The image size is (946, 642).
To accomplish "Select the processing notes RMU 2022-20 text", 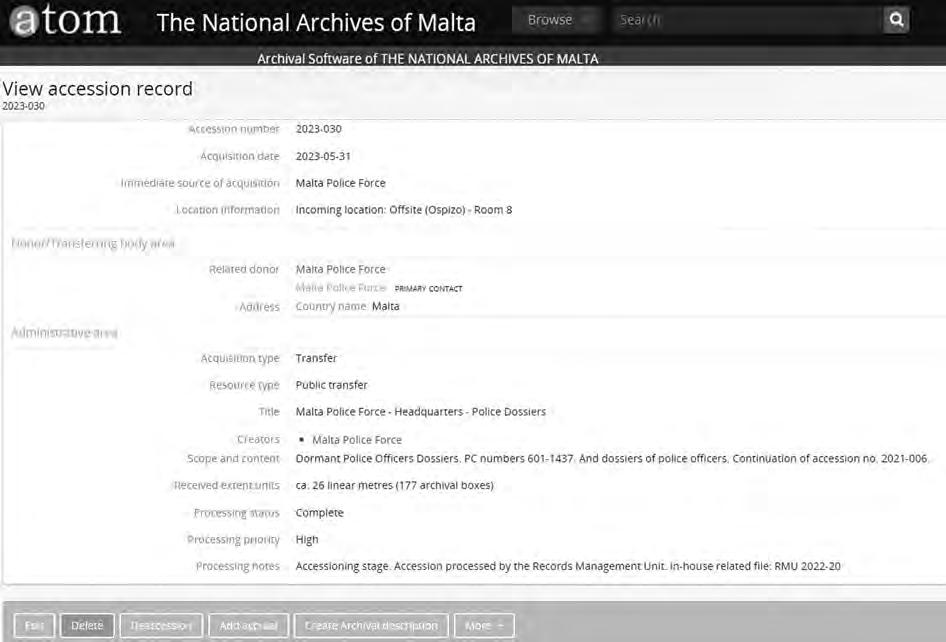I will (x=568, y=566).
